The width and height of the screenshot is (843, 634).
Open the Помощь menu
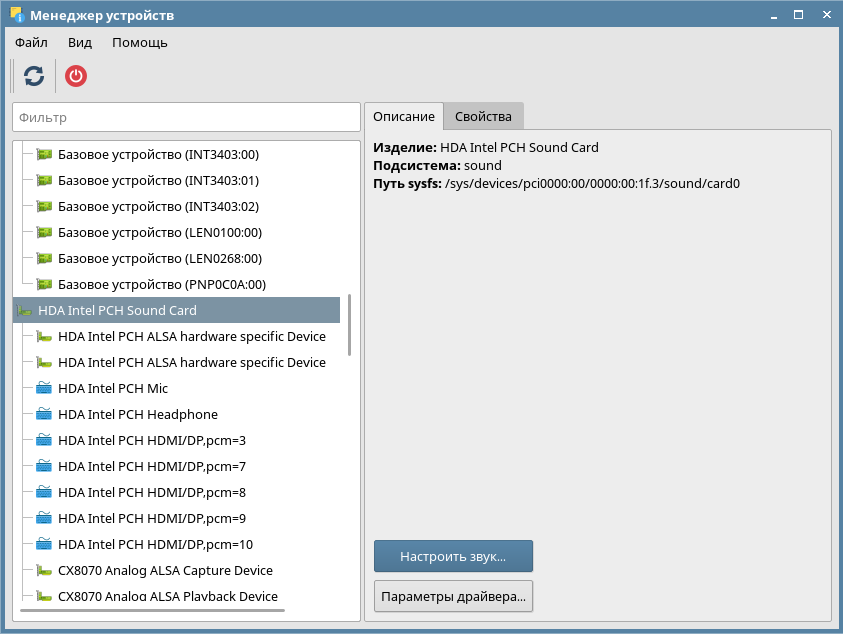[x=140, y=43]
